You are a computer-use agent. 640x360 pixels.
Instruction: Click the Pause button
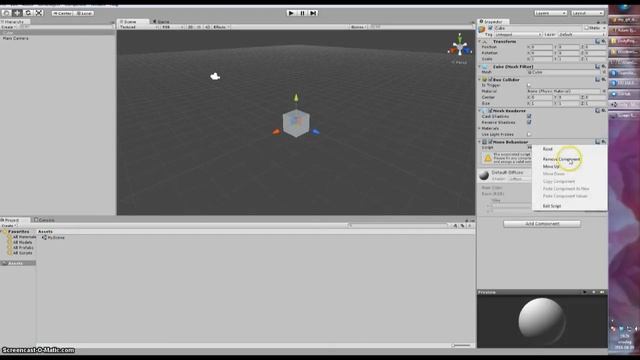click(302, 13)
